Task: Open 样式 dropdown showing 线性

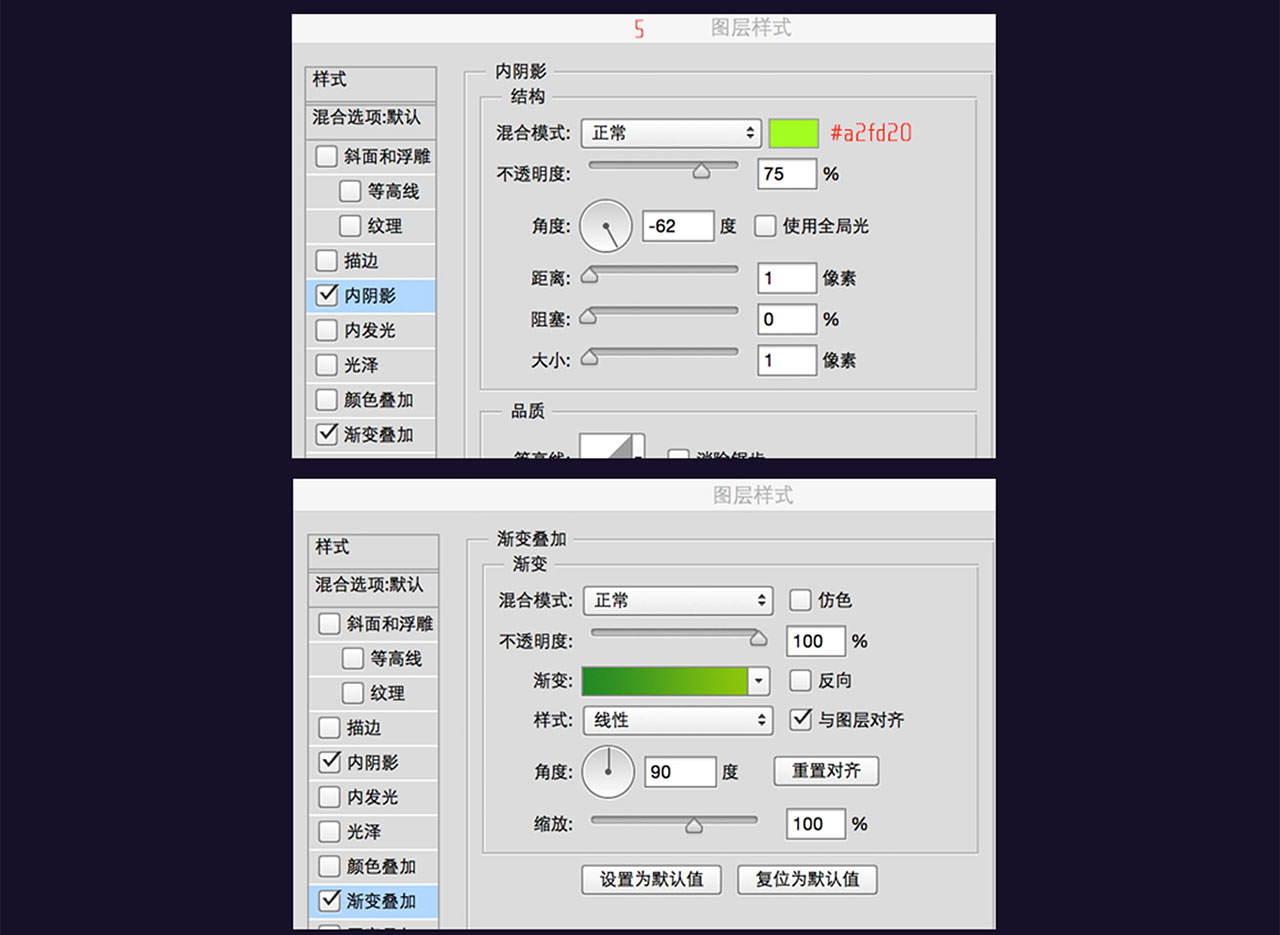Action: point(678,720)
